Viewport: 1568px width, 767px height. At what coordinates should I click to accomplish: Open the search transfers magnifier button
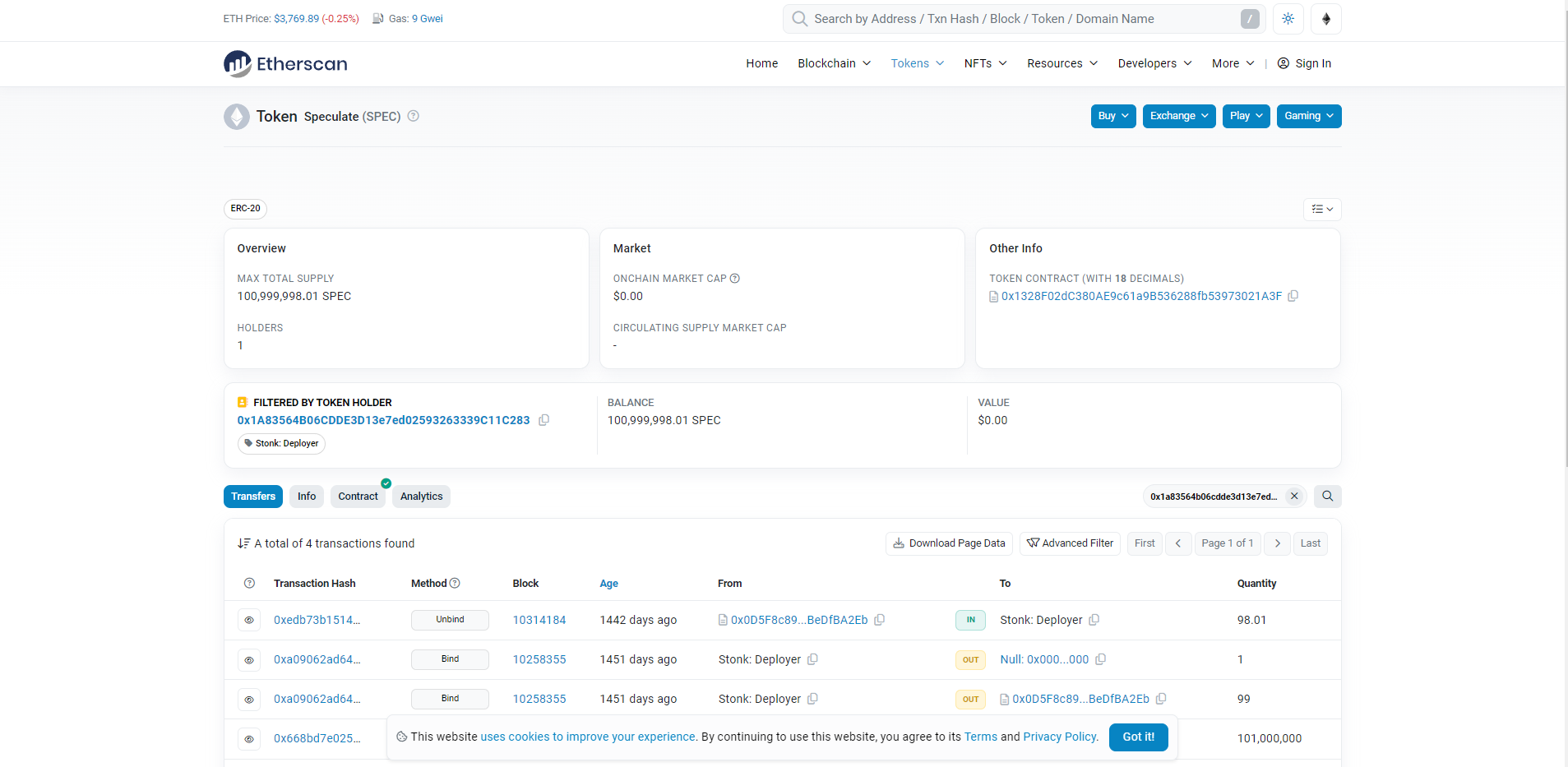pyautogui.click(x=1328, y=497)
